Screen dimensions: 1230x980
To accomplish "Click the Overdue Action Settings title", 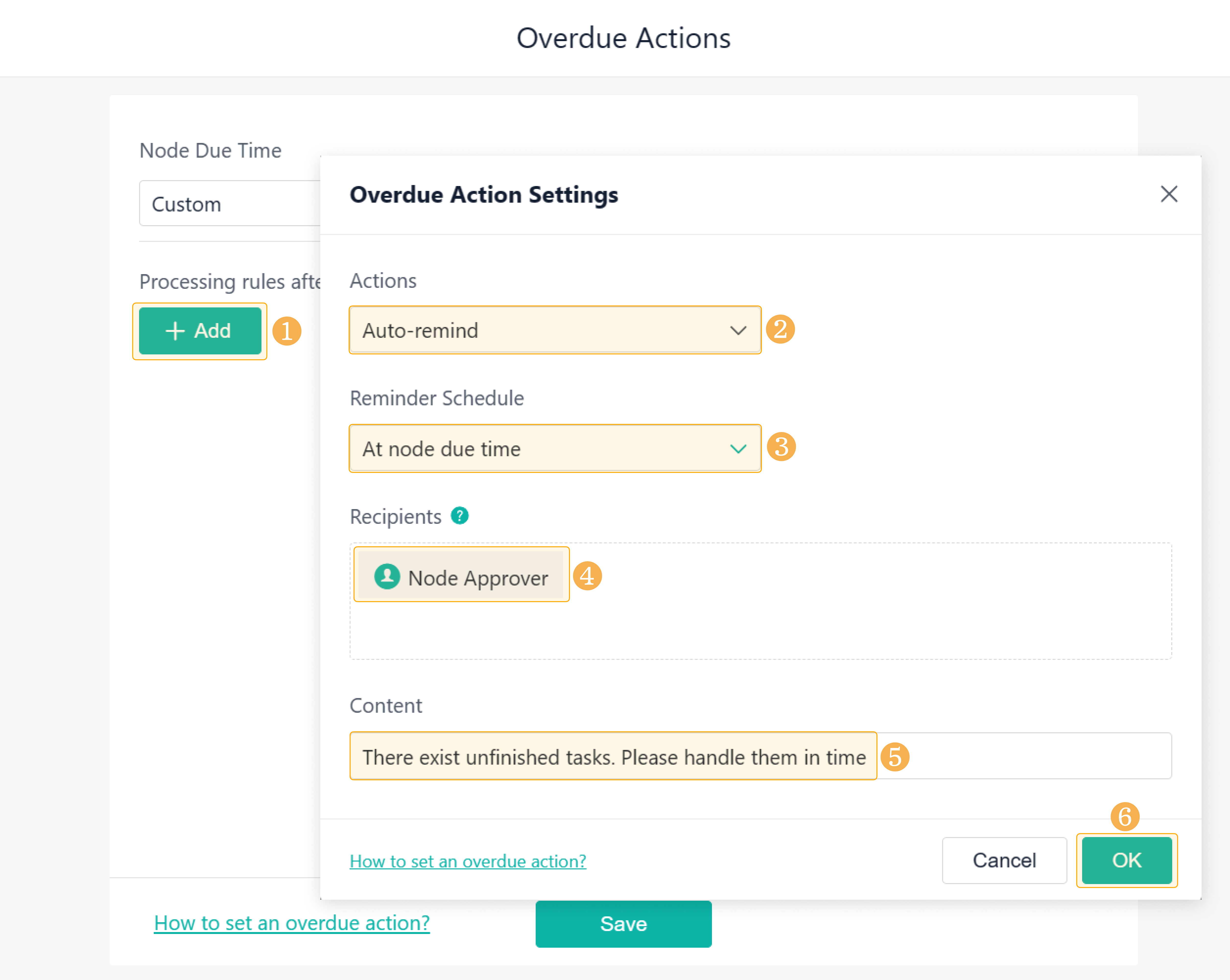I will pos(484,195).
